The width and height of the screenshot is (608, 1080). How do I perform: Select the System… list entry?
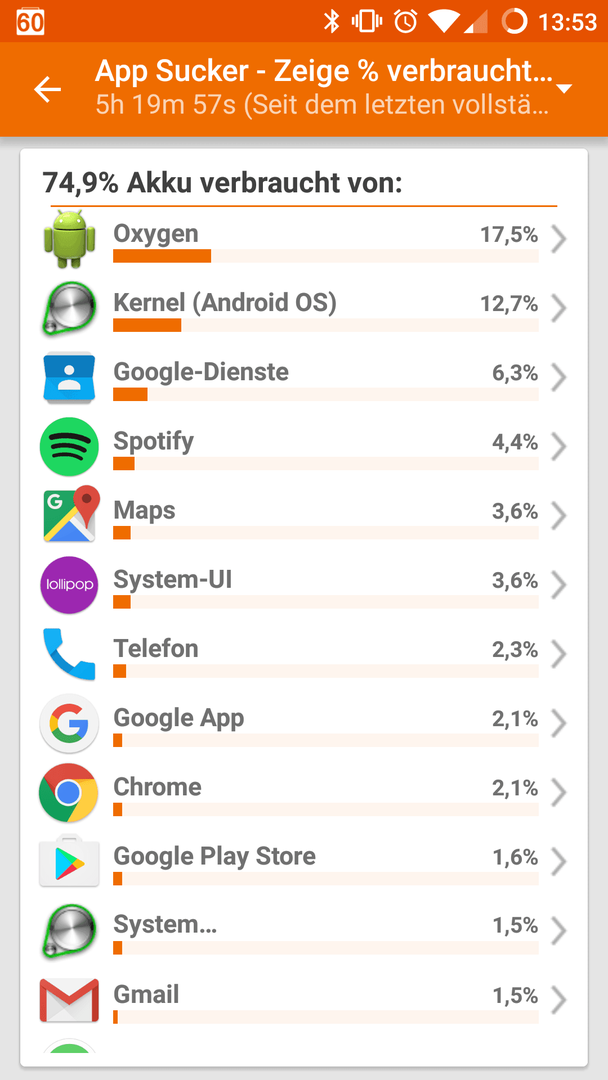(x=304, y=931)
